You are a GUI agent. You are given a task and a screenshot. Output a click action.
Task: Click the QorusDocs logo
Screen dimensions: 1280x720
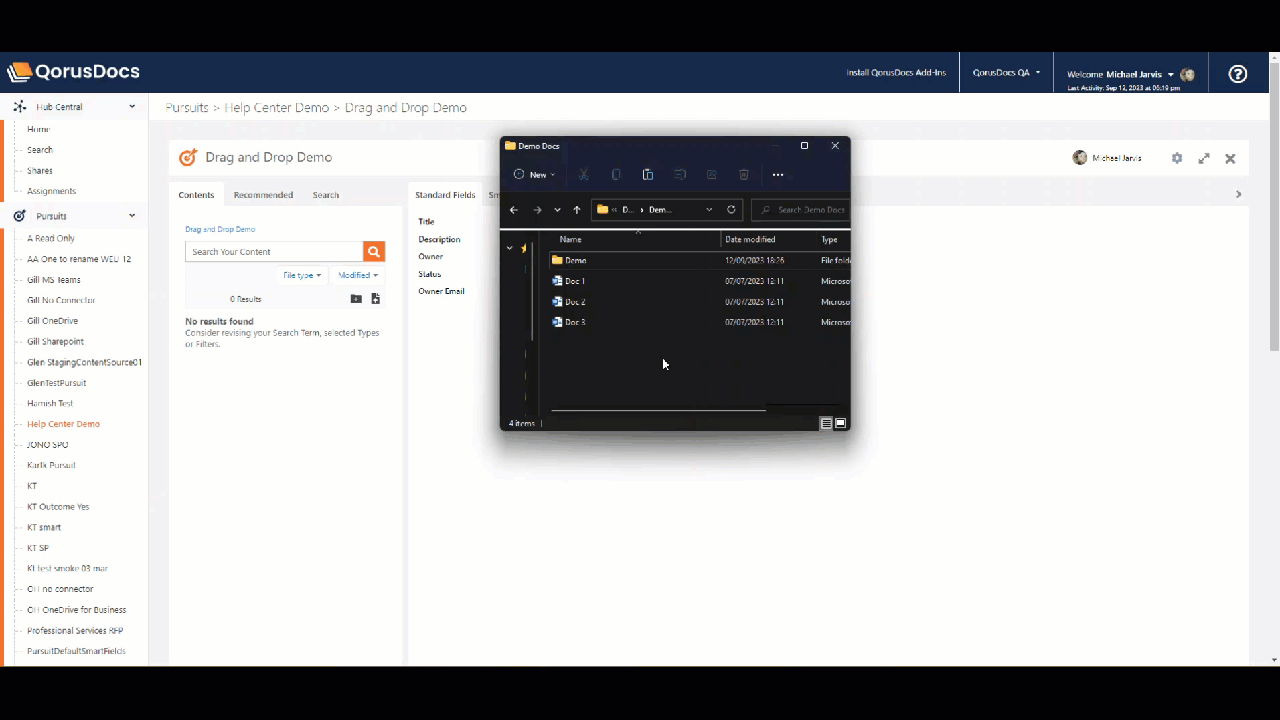click(x=74, y=72)
